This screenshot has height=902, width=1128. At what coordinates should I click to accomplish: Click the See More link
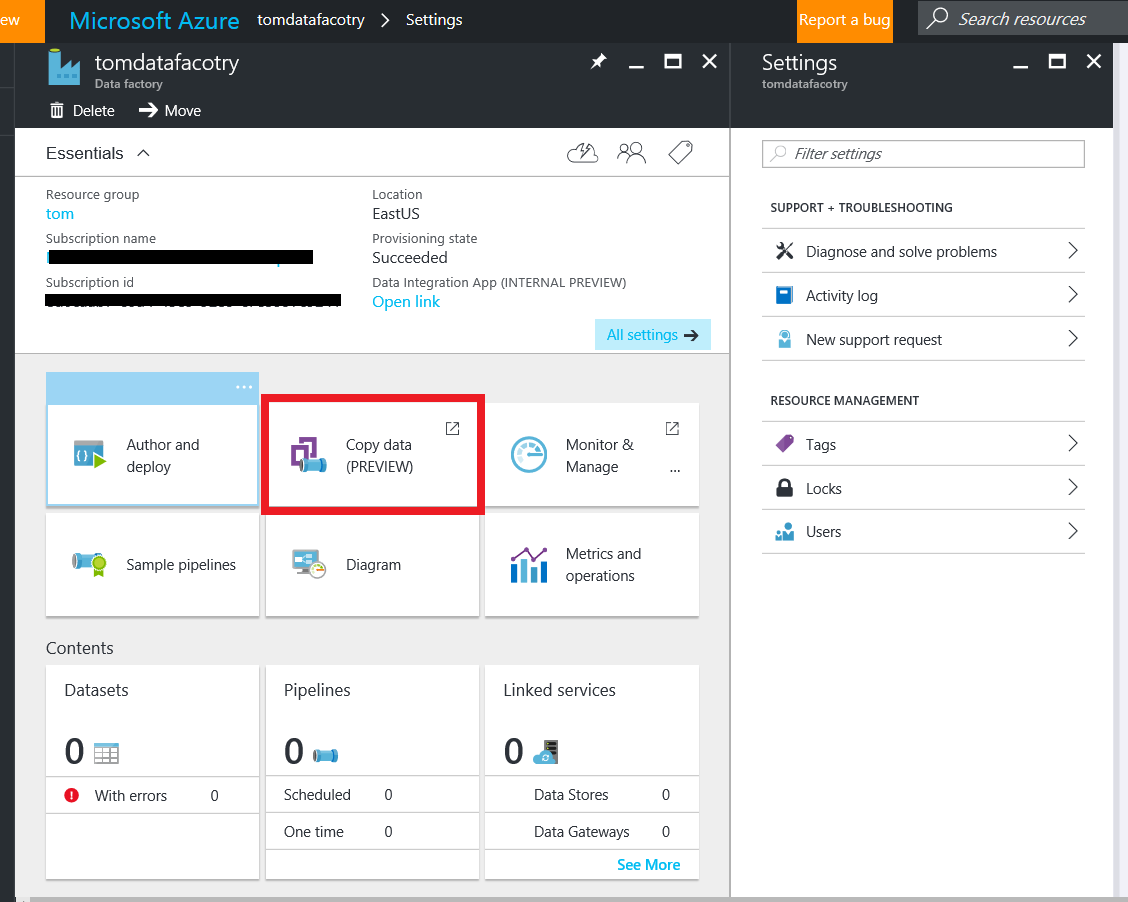(x=648, y=865)
